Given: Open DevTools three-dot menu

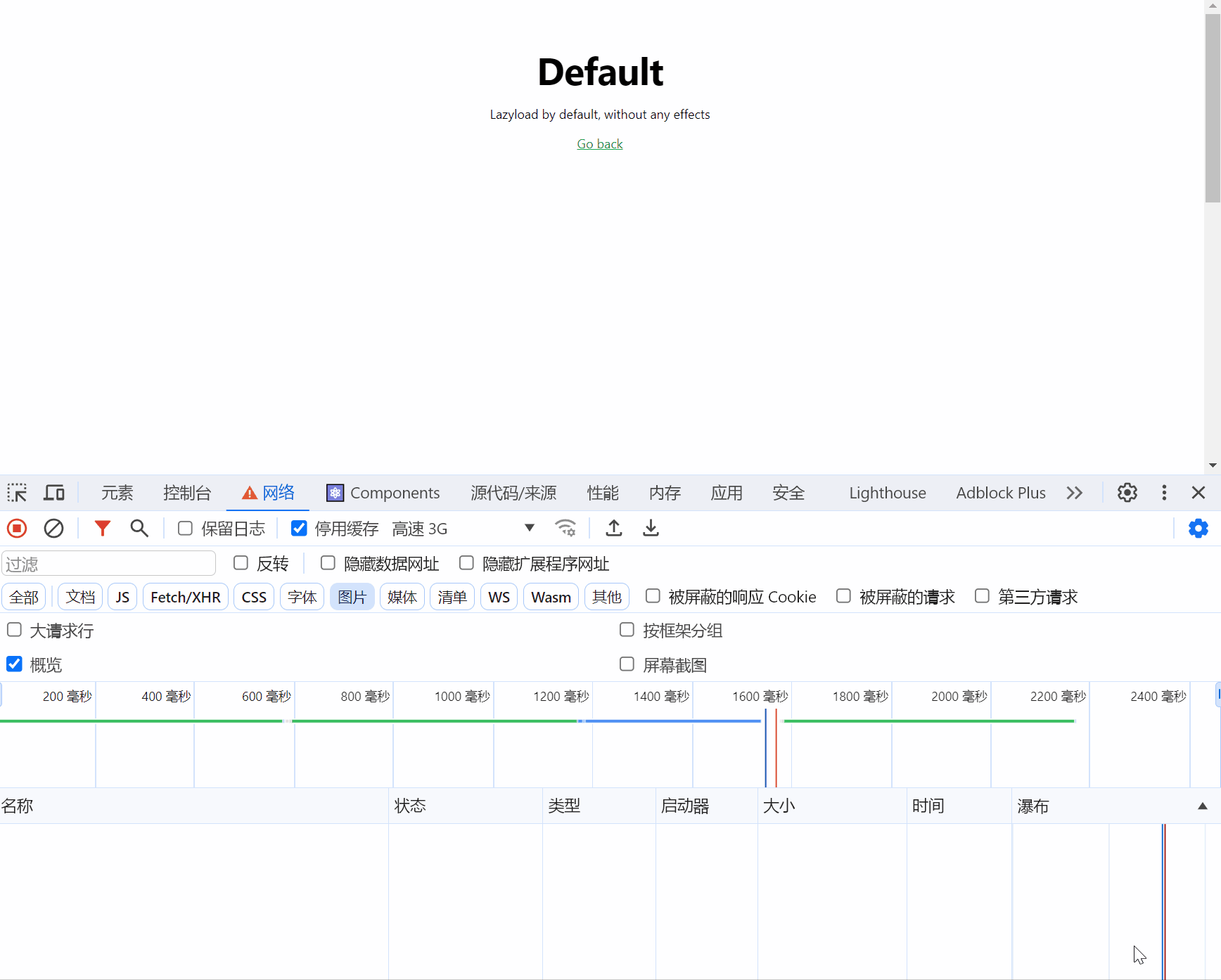Looking at the screenshot, I should click(1164, 493).
